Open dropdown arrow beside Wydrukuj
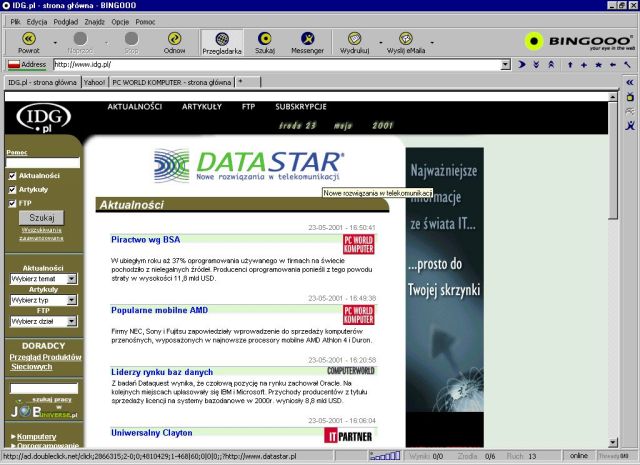The width and height of the screenshot is (640, 465). click(380, 42)
